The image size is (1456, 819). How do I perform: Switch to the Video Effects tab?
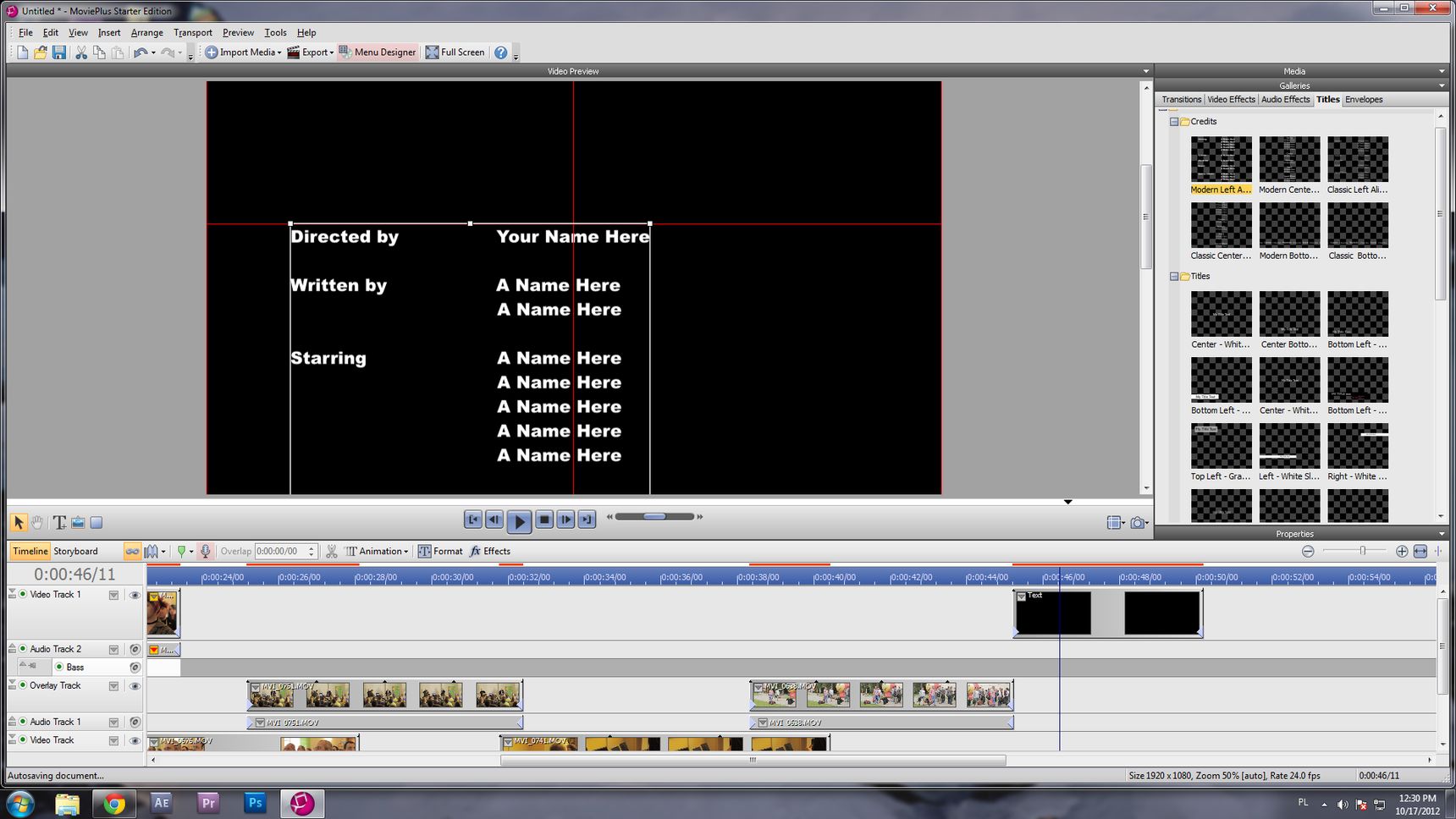point(1231,99)
